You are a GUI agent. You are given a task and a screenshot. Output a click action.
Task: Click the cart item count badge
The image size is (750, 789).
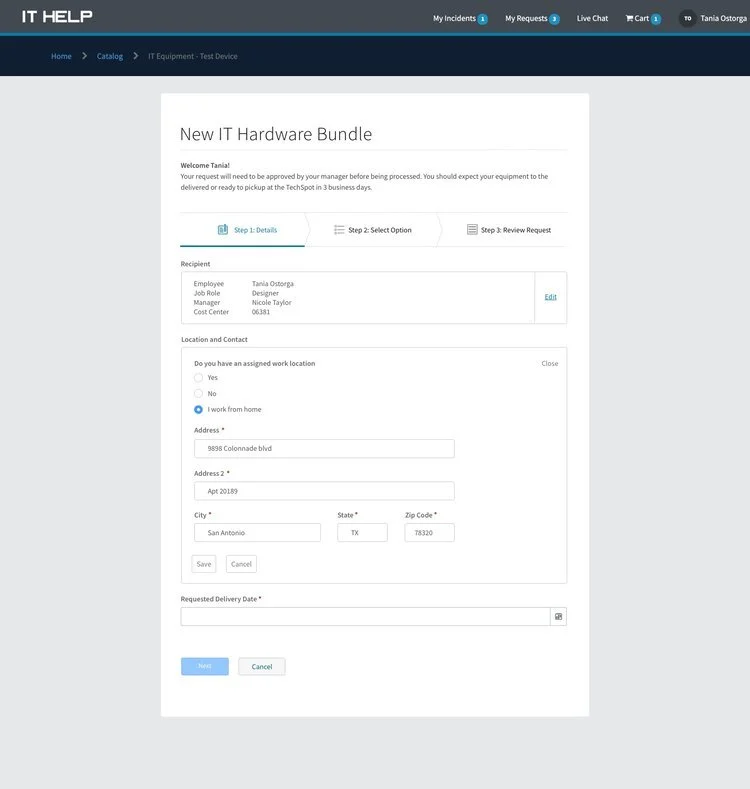(x=656, y=19)
